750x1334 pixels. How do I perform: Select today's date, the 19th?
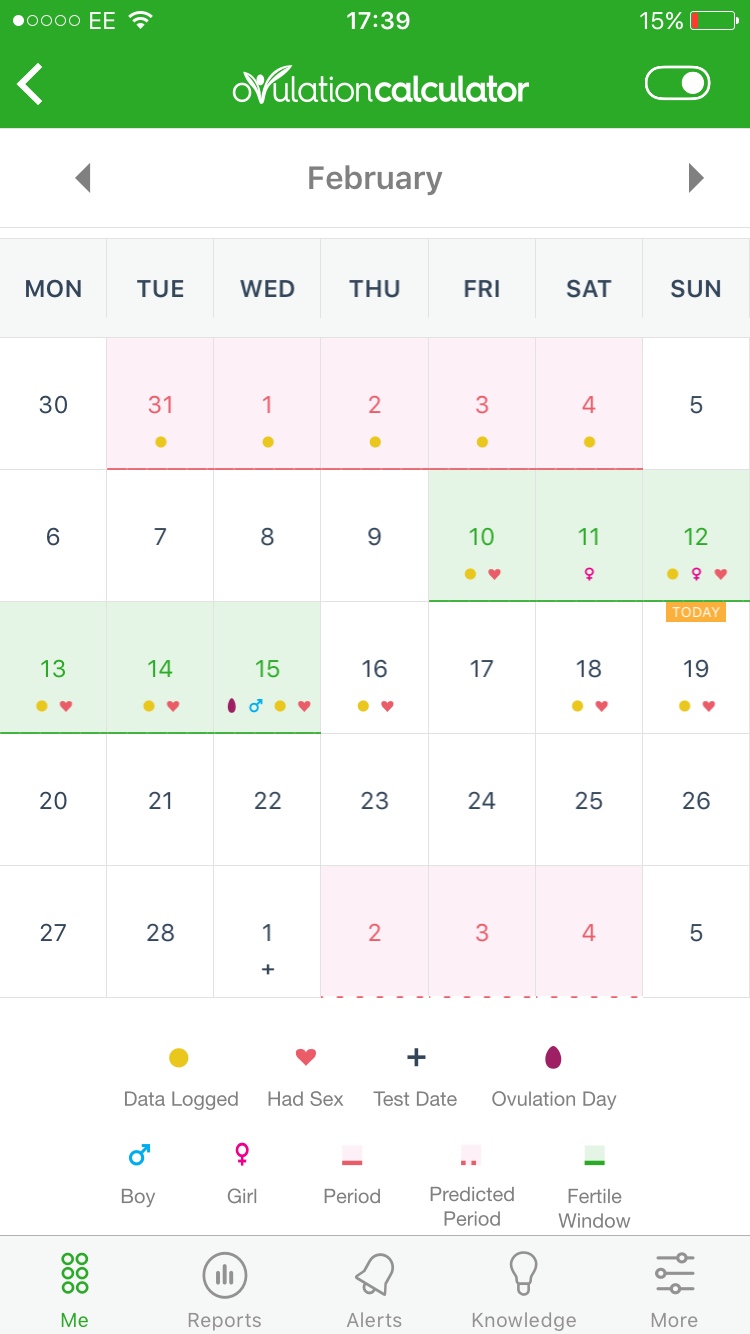click(696, 668)
